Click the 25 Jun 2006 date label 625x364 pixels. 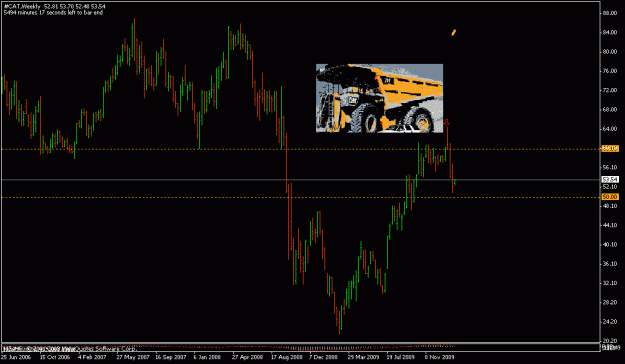point(15,357)
